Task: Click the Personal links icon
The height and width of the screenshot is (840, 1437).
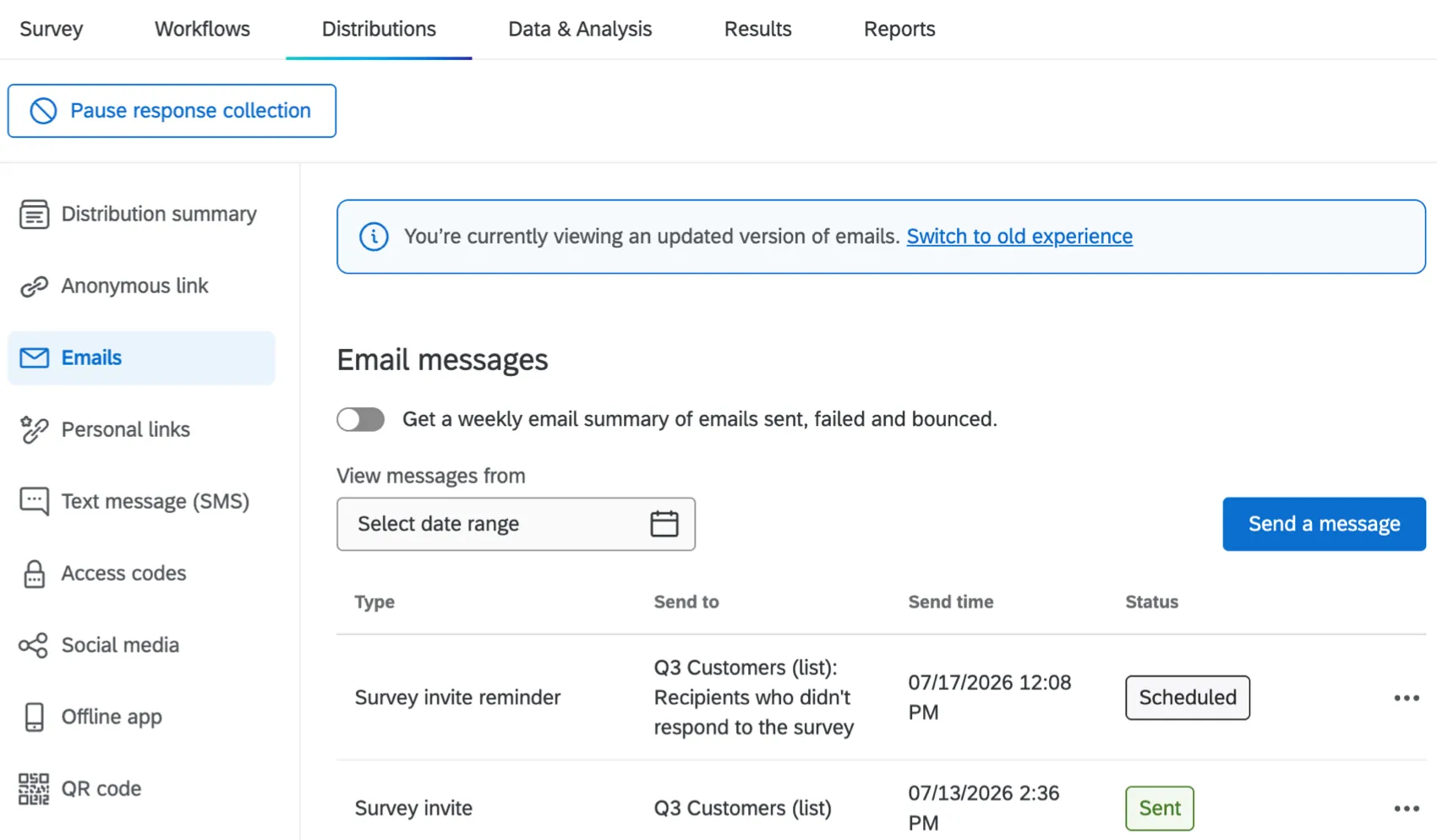Action: 34,430
